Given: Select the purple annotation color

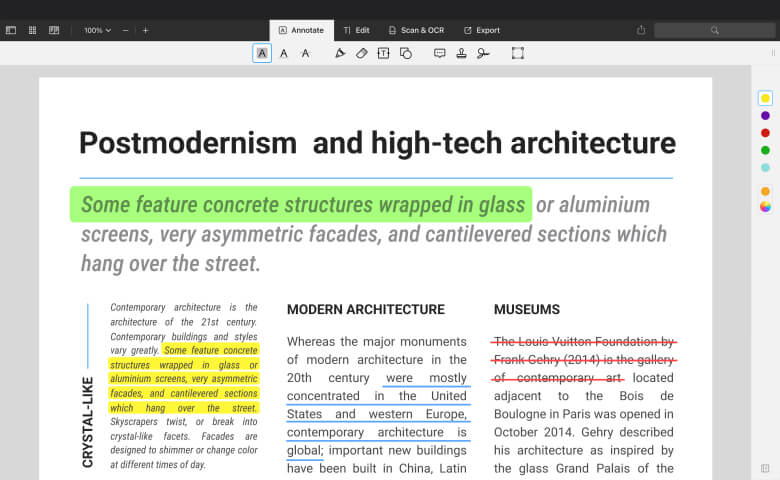Looking at the screenshot, I should pyautogui.click(x=765, y=115).
